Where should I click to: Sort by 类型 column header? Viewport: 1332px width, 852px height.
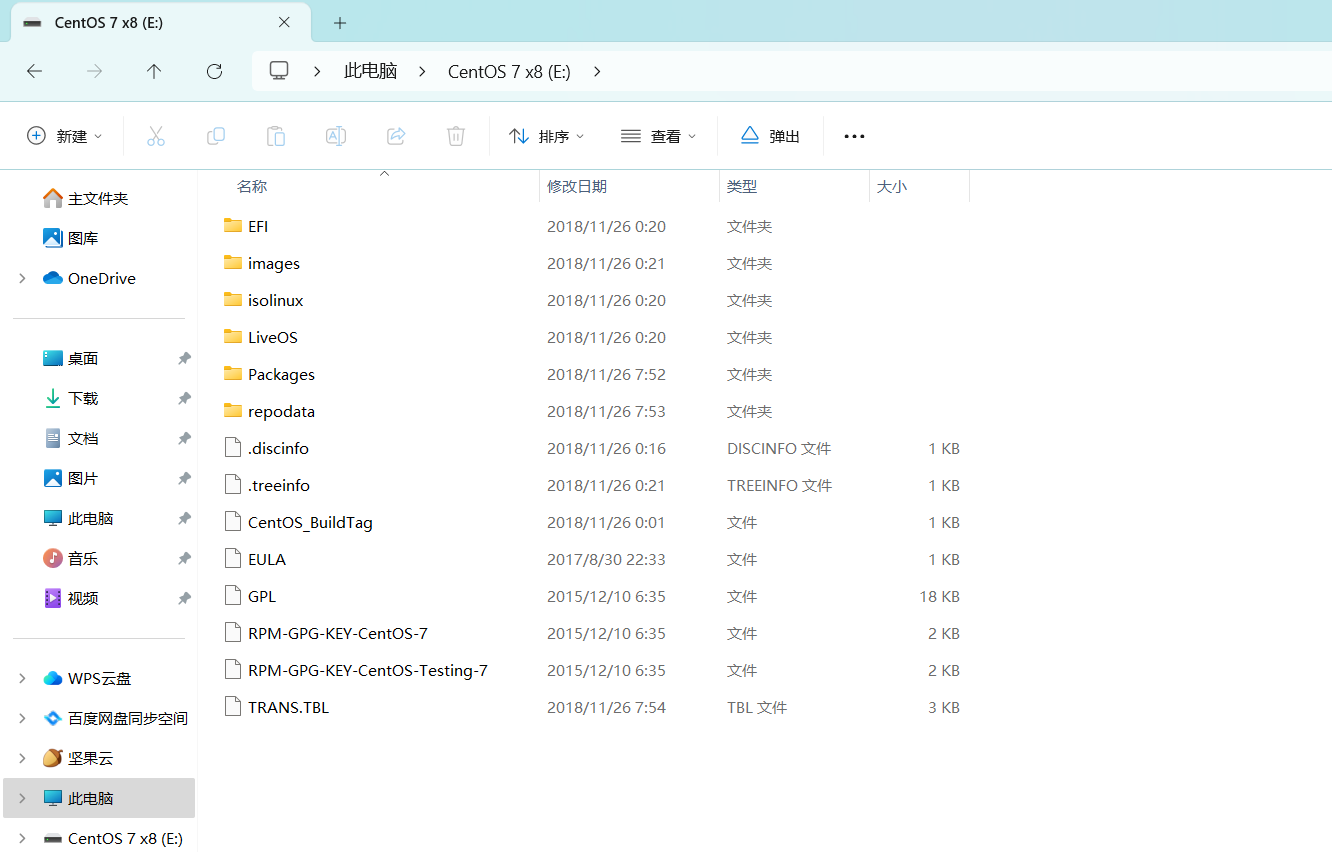742,186
